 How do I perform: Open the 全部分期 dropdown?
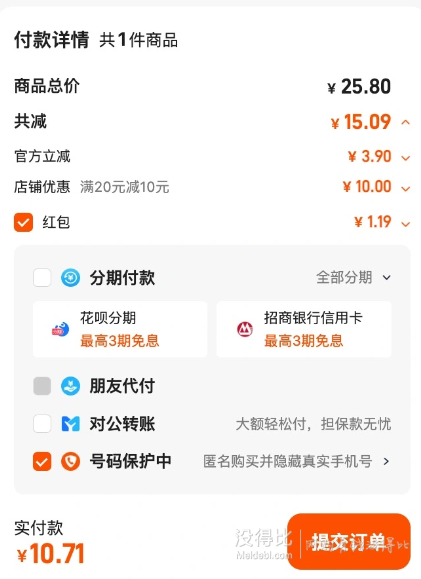click(x=353, y=277)
